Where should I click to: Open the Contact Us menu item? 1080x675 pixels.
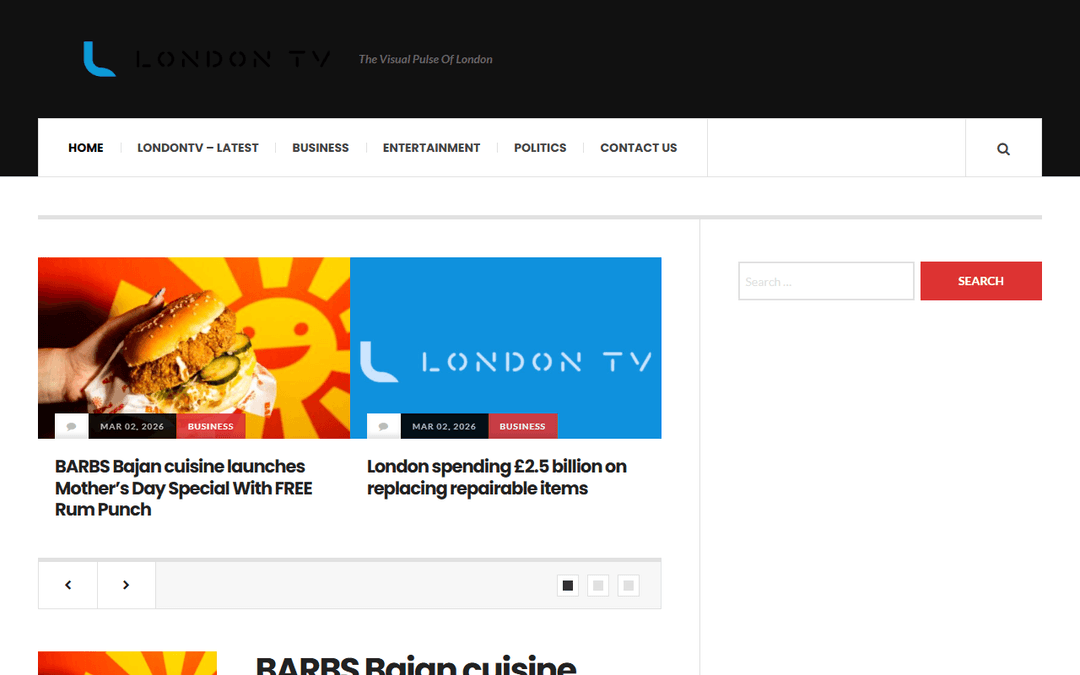(638, 147)
